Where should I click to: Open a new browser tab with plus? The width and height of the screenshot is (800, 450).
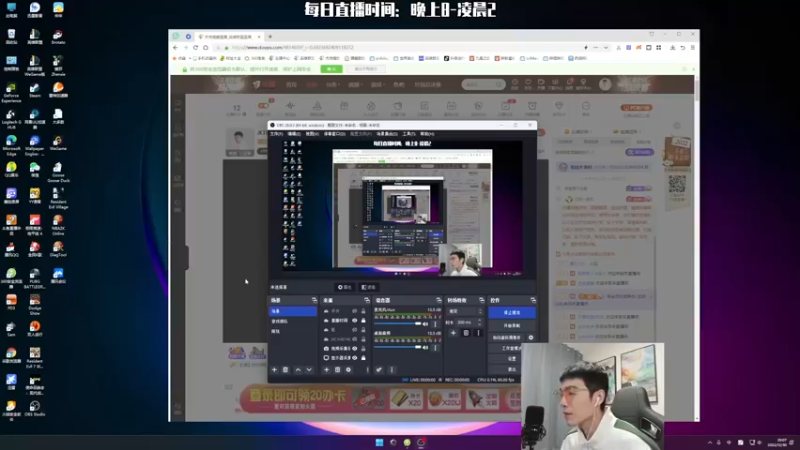click(x=270, y=37)
